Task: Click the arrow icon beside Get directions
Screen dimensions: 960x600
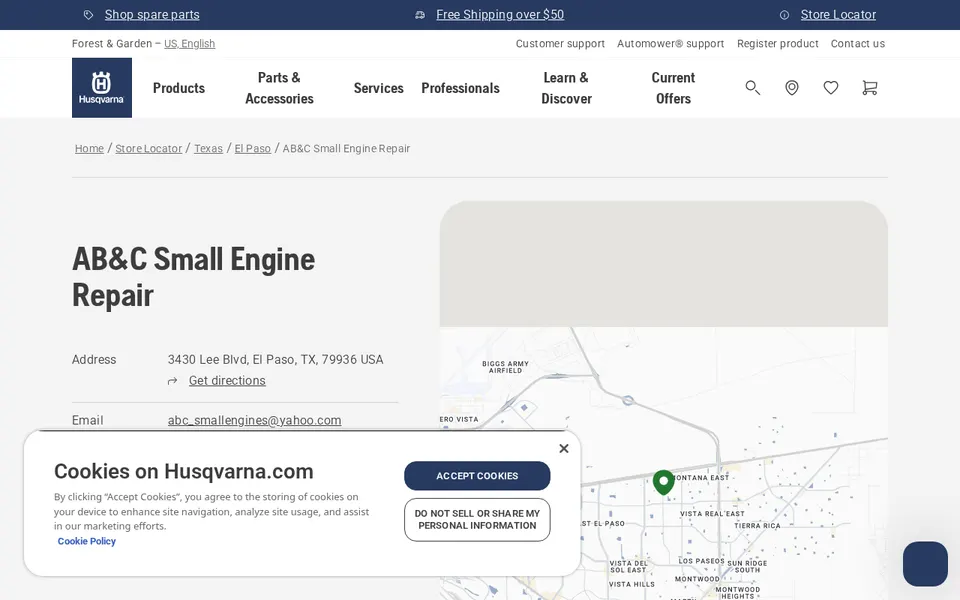Action: [x=173, y=381]
